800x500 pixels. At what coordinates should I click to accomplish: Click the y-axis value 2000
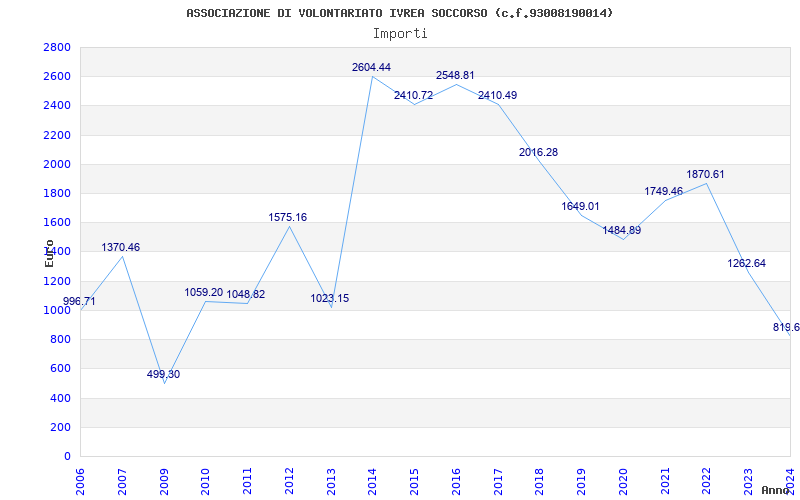tap(57, 164)
